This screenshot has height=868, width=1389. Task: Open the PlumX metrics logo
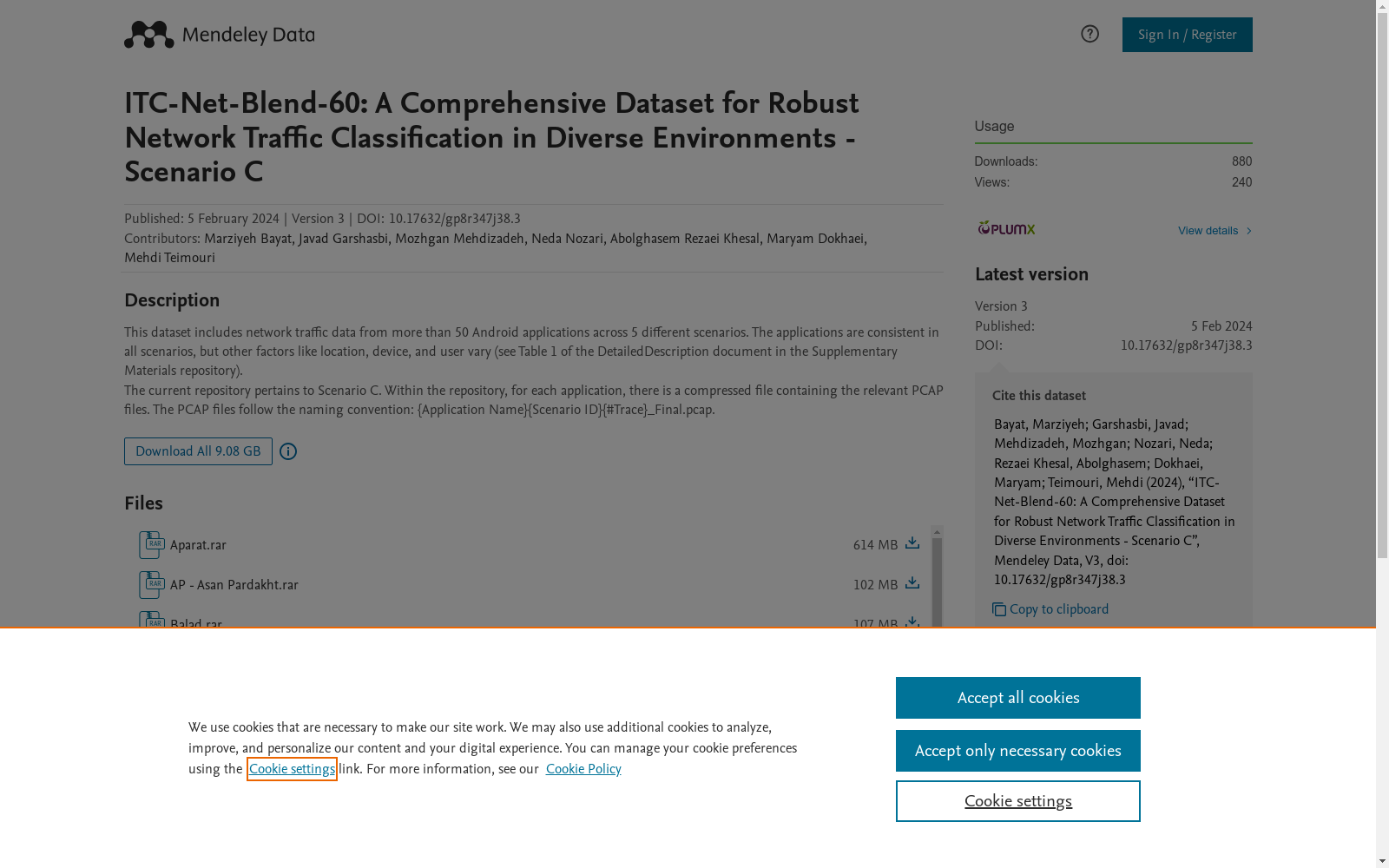click(x=1006, y=228)
